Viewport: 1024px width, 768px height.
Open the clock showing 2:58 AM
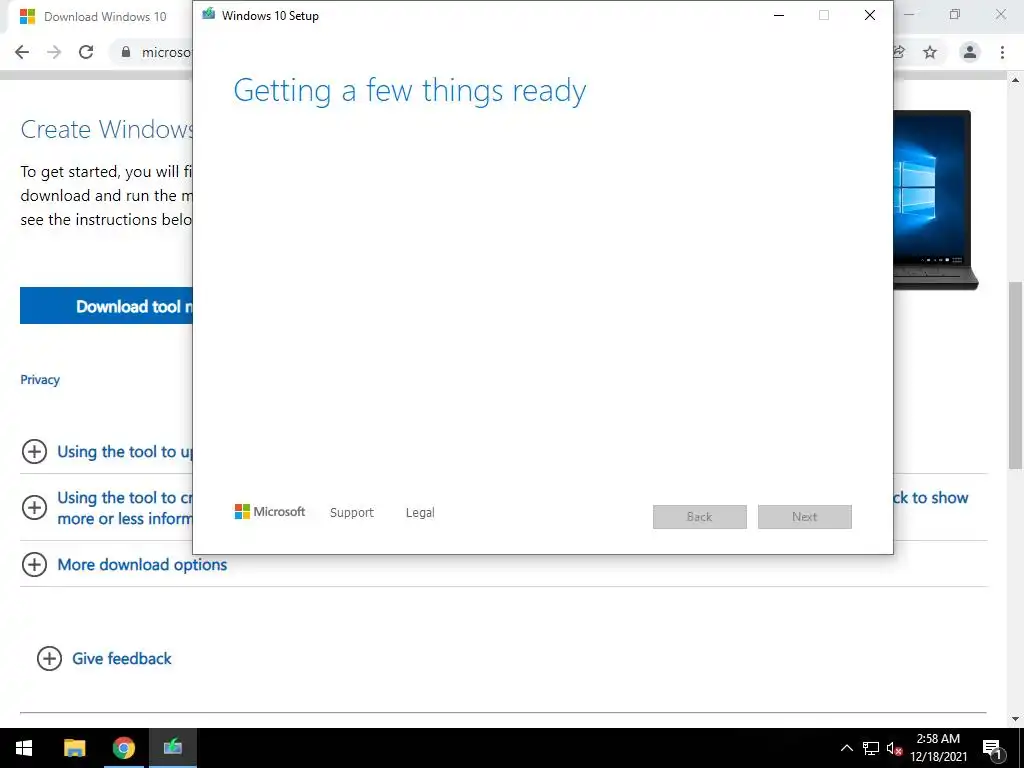938,748
